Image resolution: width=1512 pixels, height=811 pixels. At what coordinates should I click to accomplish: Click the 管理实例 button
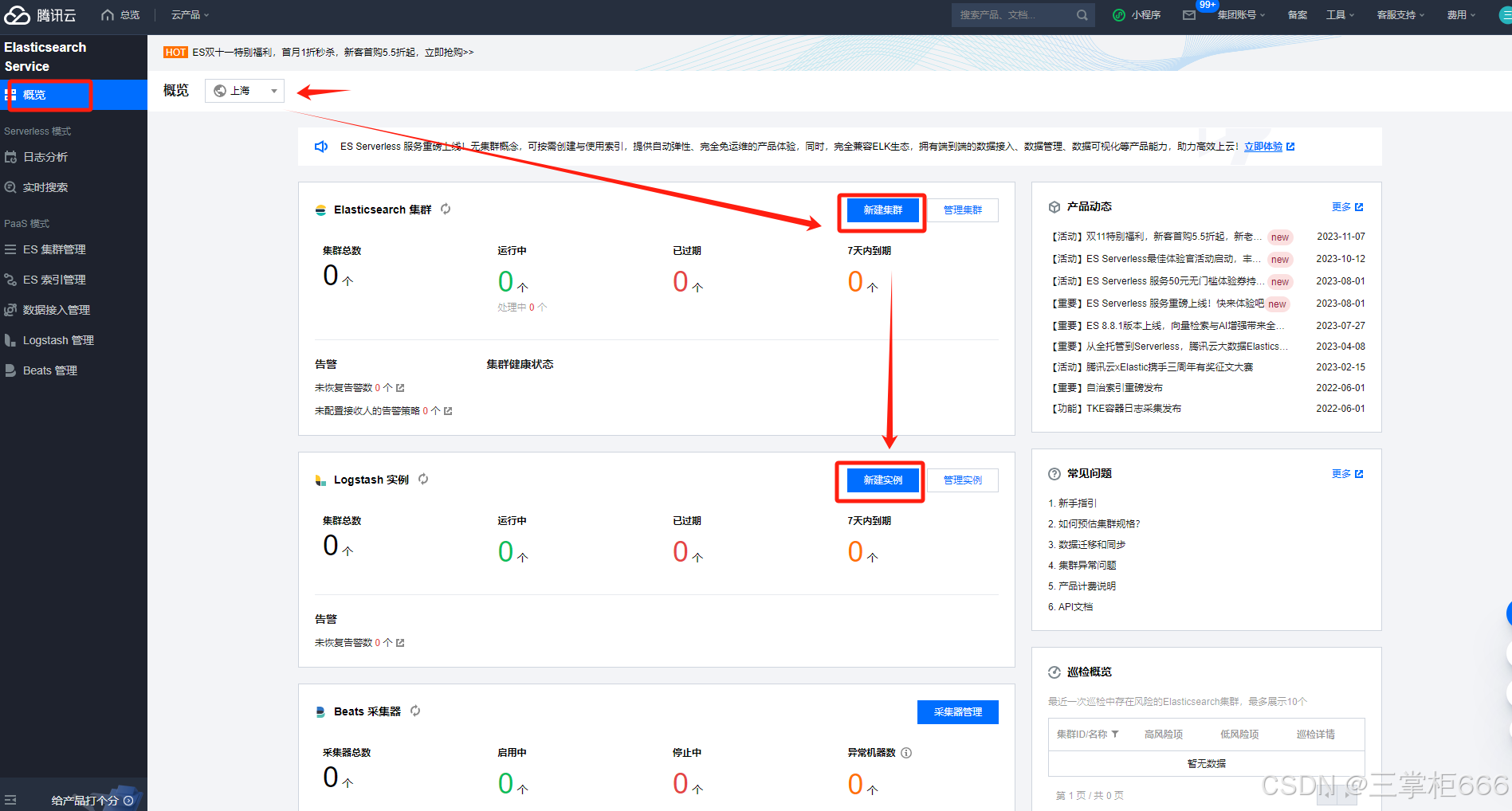tap(962, 480)
